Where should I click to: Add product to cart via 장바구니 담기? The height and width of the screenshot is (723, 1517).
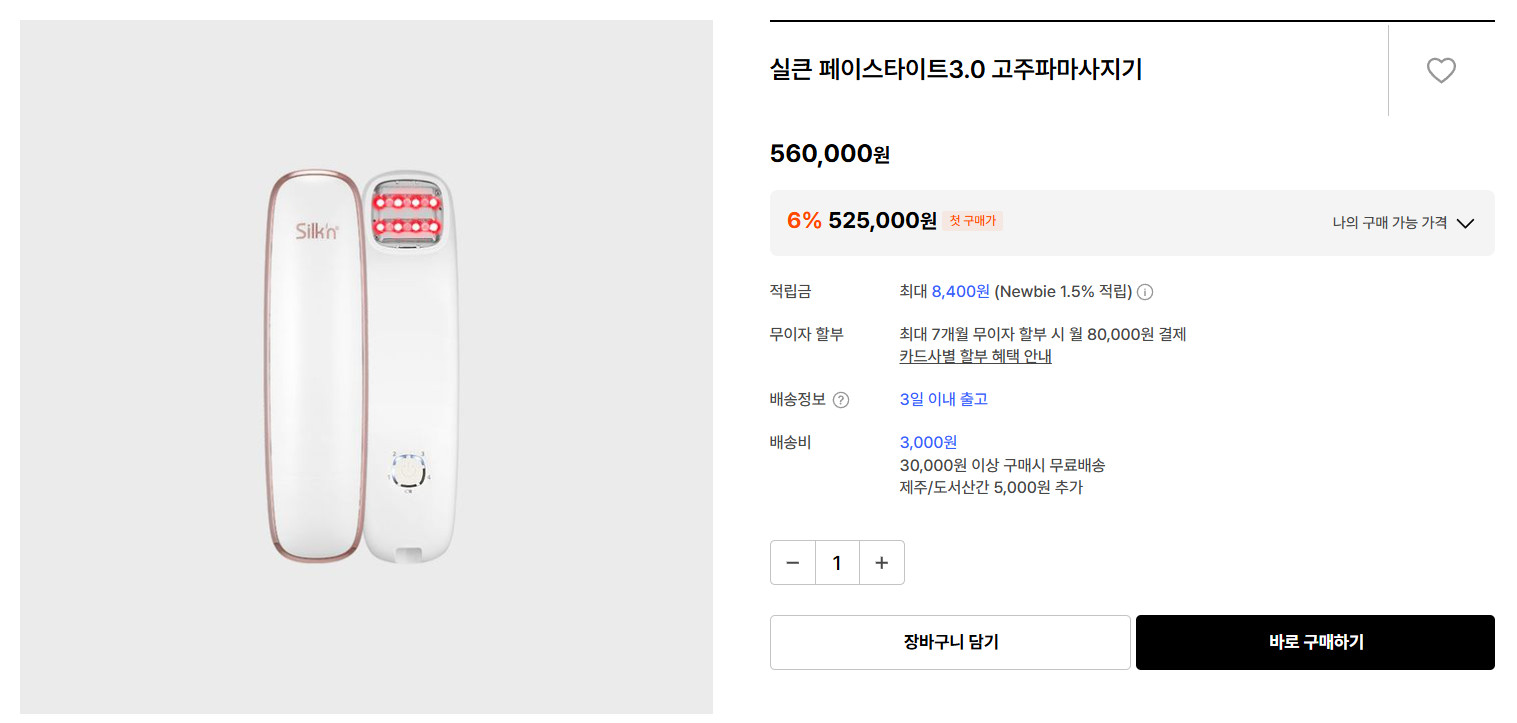[949, 642]
